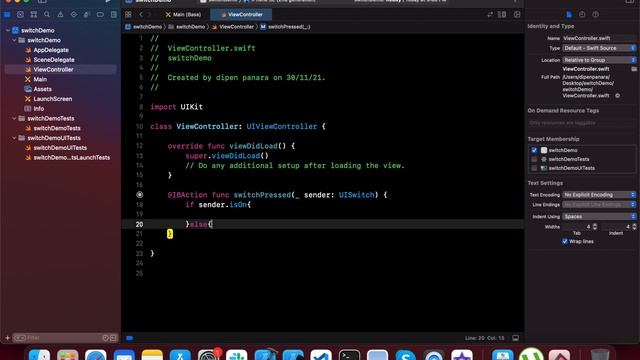Open the Source Control navigator

[x=20, y=15]
